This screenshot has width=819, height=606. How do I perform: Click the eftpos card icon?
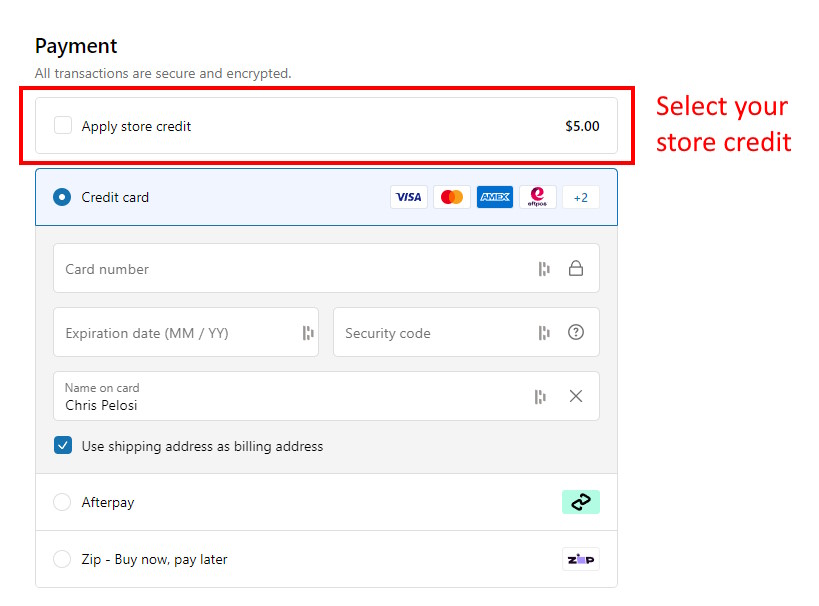point(538,197)
